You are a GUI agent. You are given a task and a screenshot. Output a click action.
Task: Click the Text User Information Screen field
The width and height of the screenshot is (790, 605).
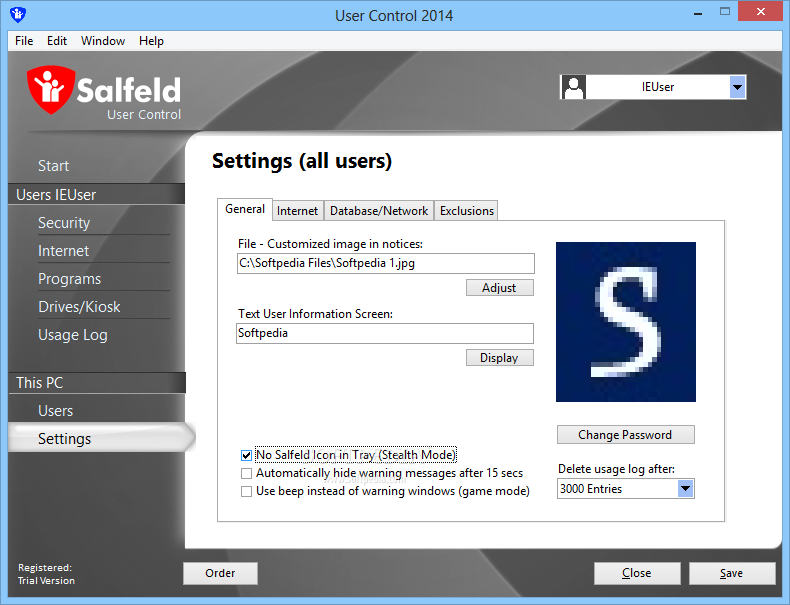coord(385,333)
